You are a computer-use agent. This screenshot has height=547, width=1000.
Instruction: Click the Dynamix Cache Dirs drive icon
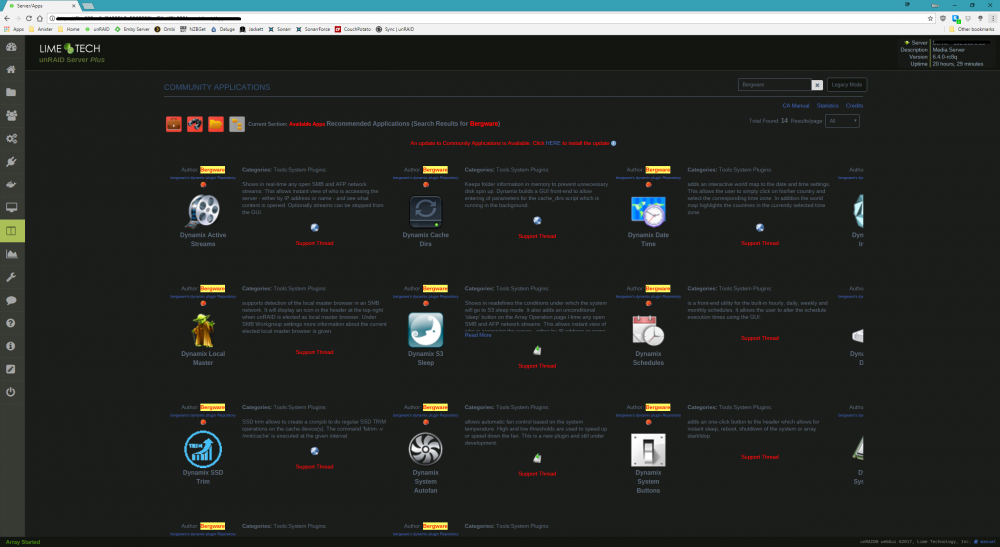point(425,211)
